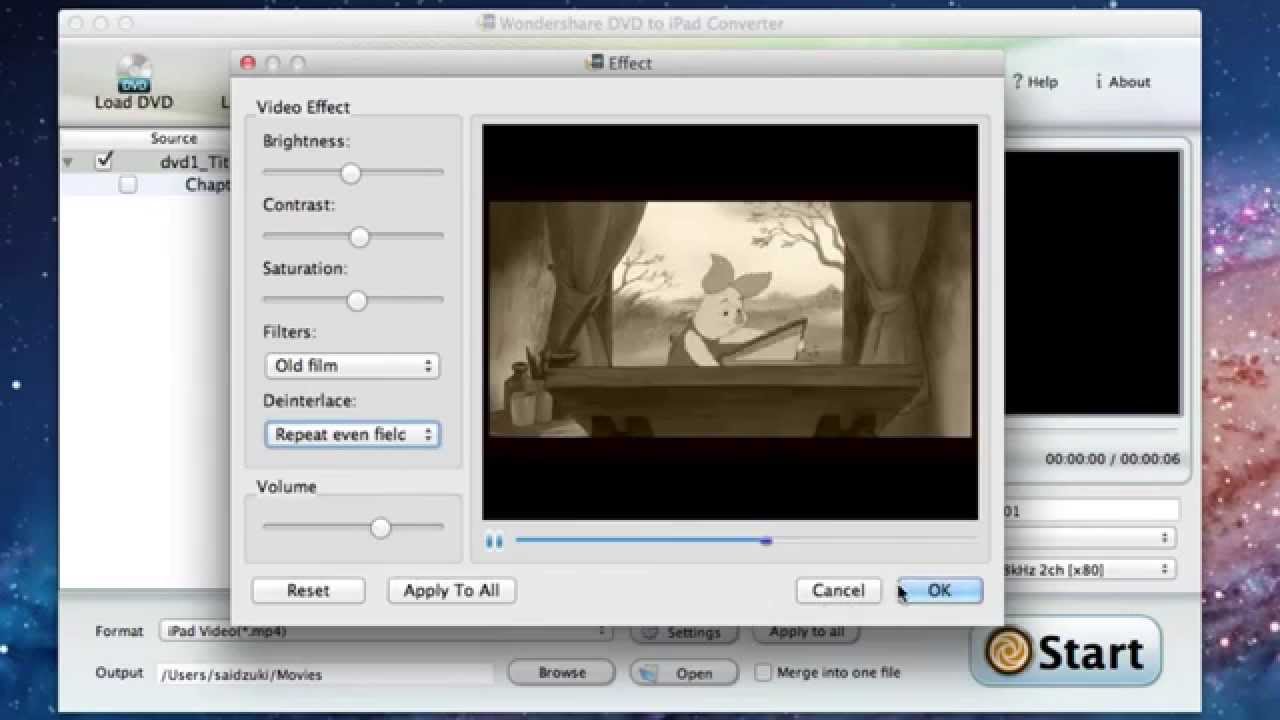The image size is (1280, 720).
Task: Click the Contrast slider handle
Action: (x=359, y=237)
